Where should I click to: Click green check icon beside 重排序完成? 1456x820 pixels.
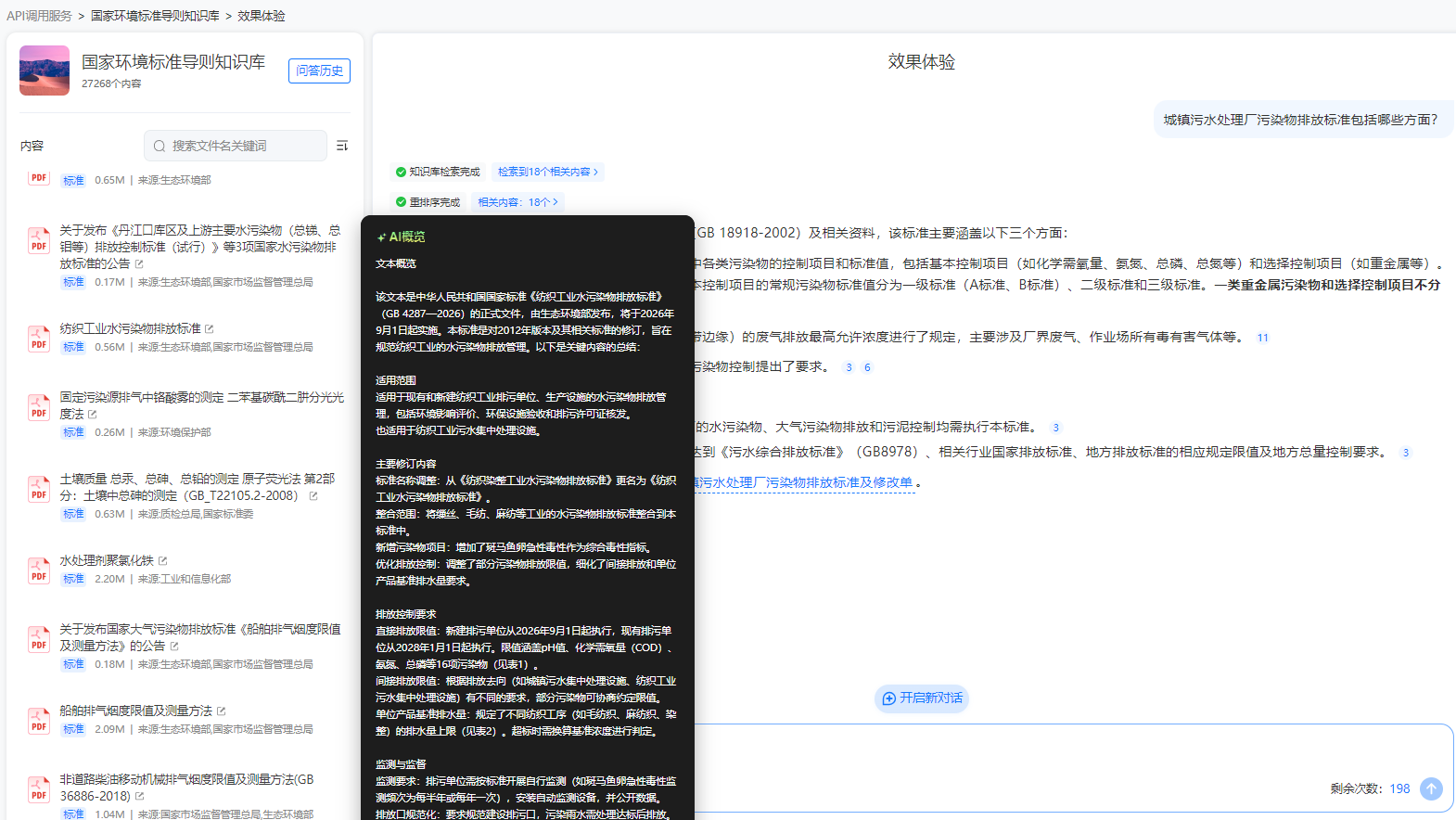401,202
